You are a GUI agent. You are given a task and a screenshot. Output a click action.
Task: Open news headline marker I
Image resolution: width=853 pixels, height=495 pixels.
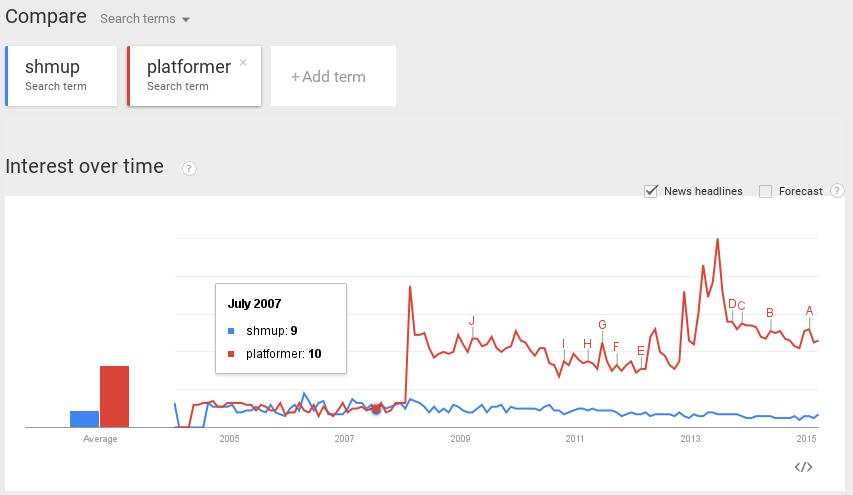(564, 344)
